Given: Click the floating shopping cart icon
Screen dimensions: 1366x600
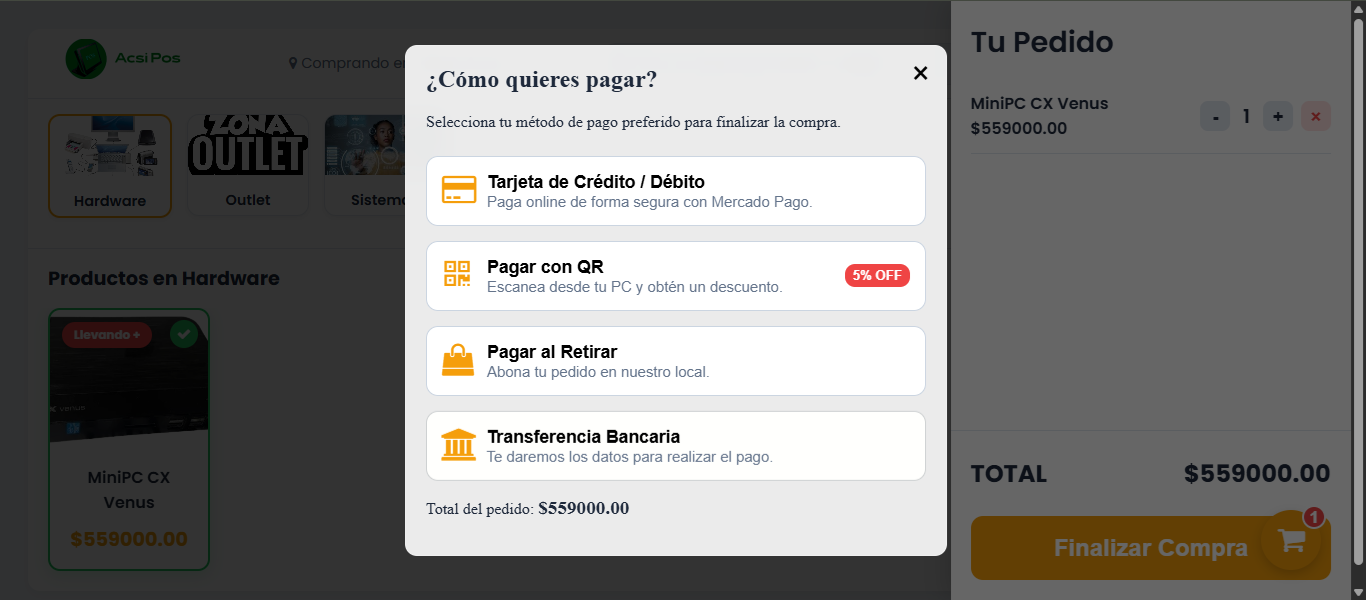Looking at the screenshot, I should (x=1291, y=540).
